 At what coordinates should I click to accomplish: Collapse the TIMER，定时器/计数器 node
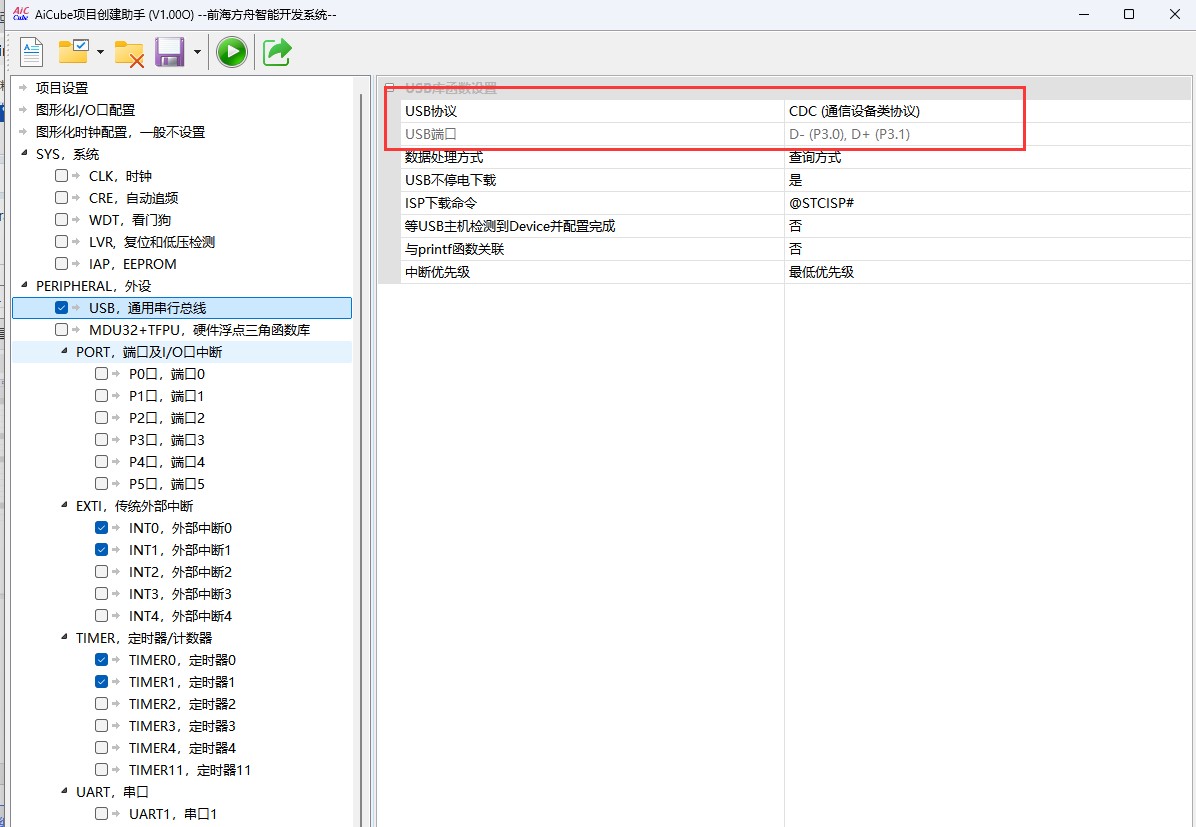point(63,638)
